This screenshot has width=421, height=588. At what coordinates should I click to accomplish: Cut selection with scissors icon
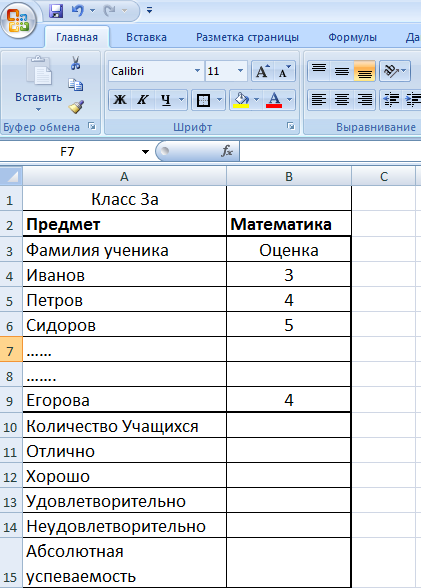point(75,63)
